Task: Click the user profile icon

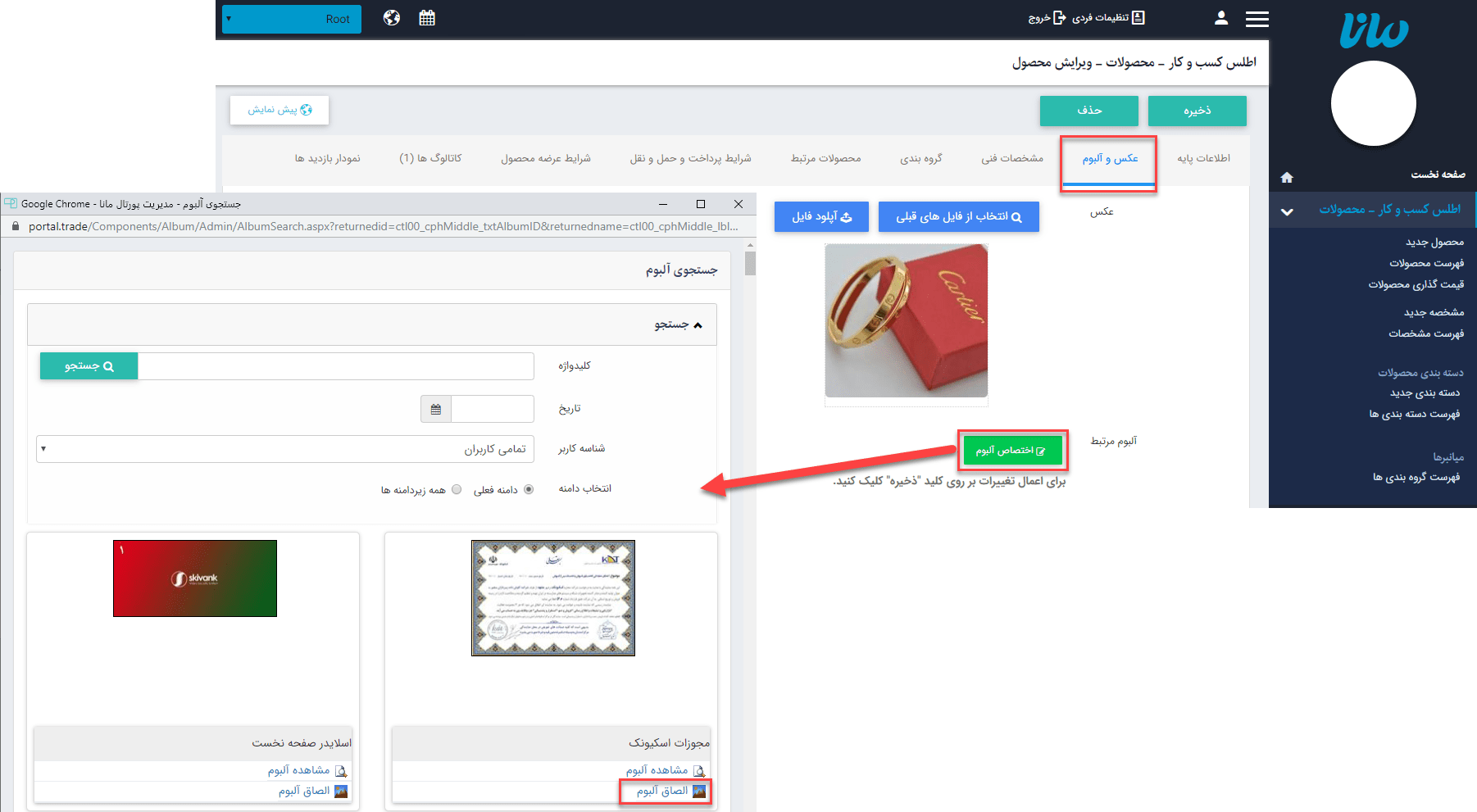Action: coord(1221,18)
